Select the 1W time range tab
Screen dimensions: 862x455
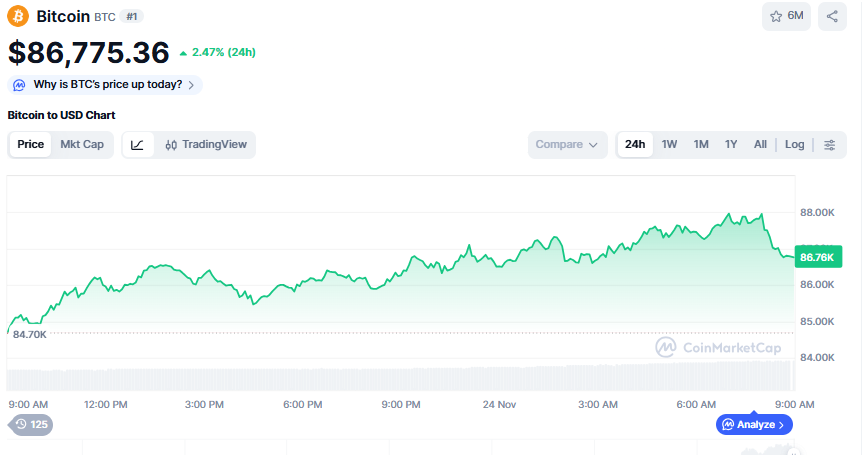[x=669, y=145]
